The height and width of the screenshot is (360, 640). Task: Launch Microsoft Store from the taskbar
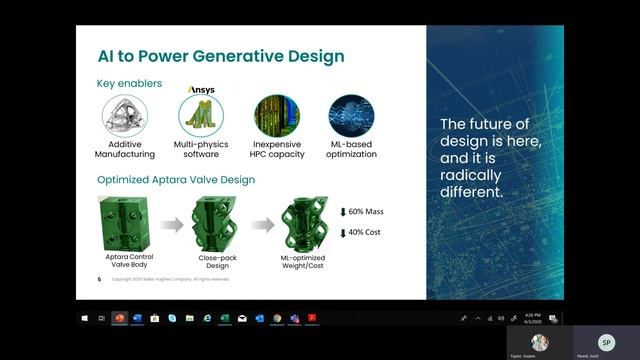(155, 318)
